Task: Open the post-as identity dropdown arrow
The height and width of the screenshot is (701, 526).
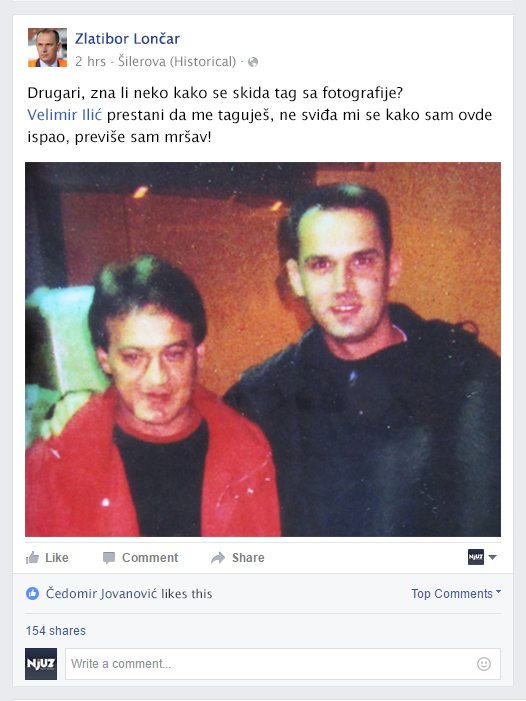Action: [492, 557]
